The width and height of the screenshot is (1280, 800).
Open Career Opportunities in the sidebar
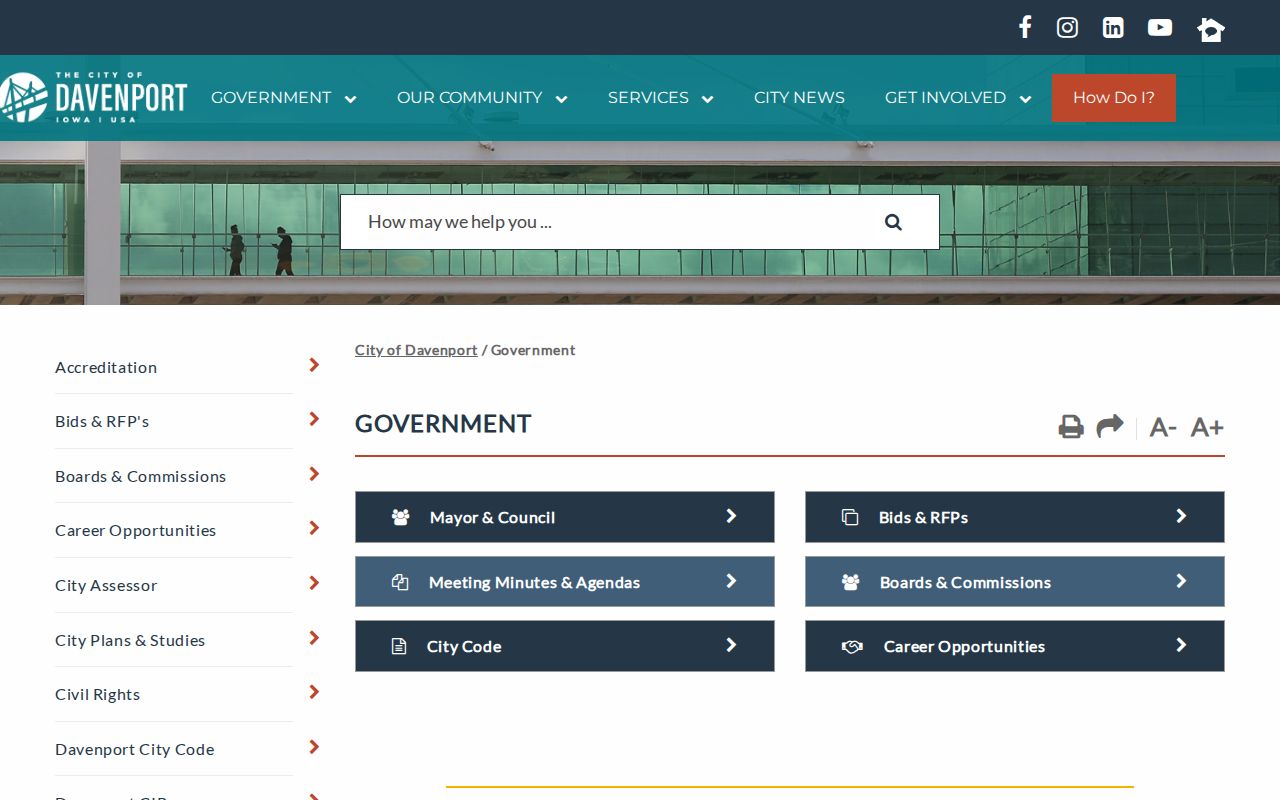[136, 531]
